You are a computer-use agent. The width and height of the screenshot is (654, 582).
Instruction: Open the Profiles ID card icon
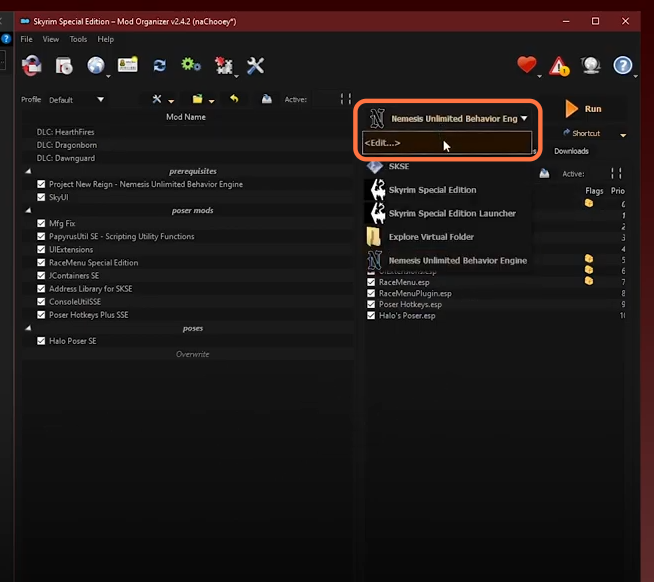point(128,65)
